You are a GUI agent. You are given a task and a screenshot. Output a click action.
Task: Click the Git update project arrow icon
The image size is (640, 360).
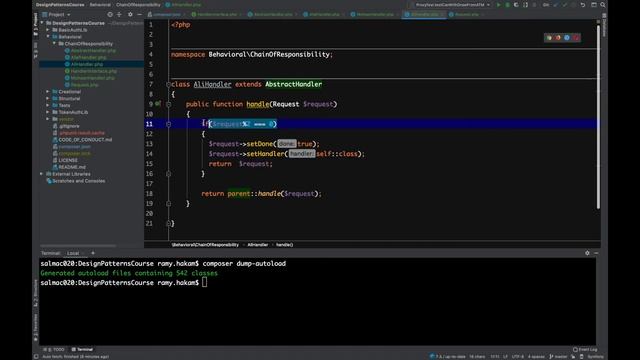tap(556, 5)
